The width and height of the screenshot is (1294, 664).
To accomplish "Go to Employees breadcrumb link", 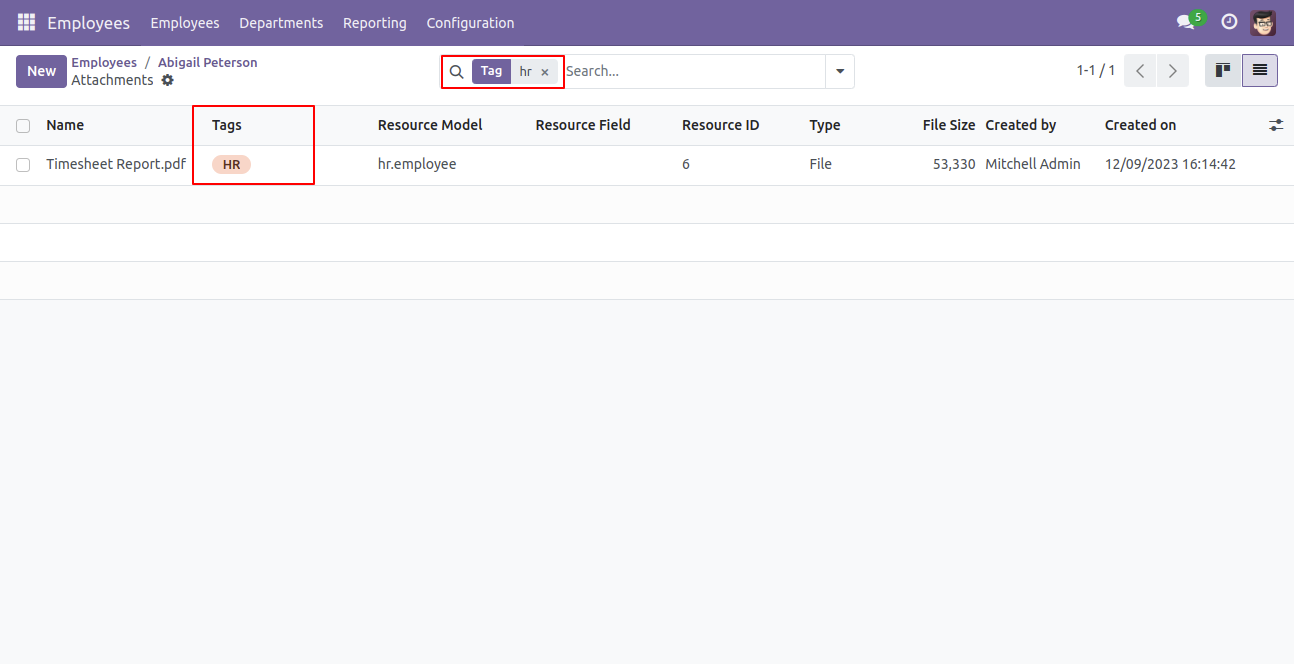I will (x=104, y=62).
